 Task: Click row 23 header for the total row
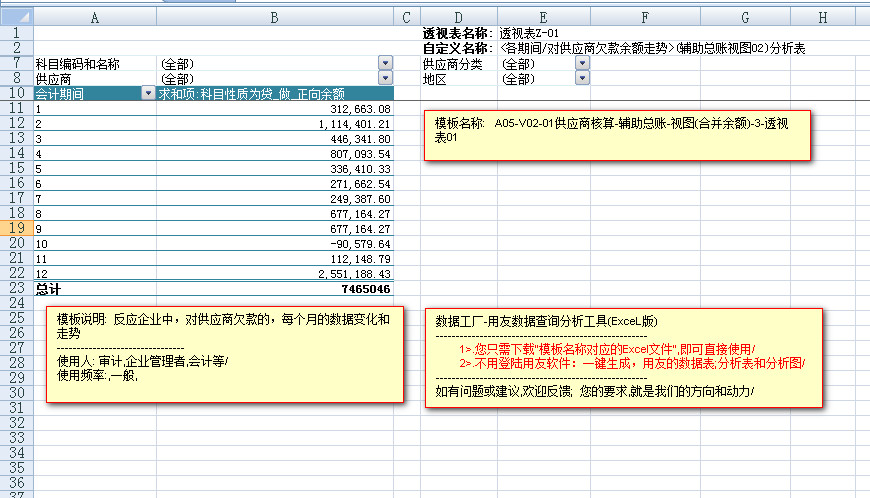15,288
